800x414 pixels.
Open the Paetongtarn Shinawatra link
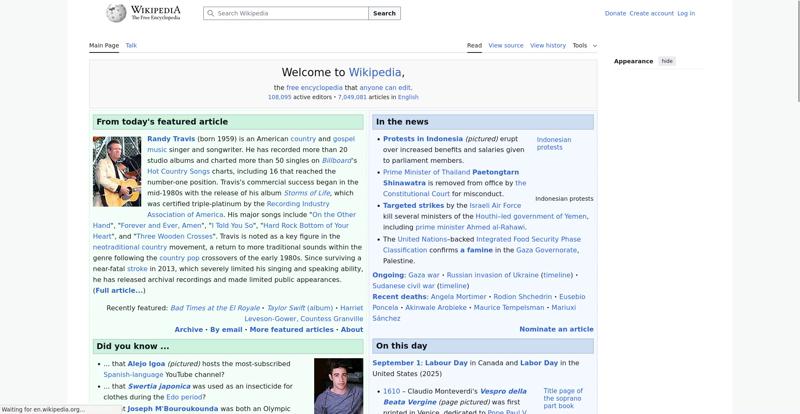pos(451,178)
